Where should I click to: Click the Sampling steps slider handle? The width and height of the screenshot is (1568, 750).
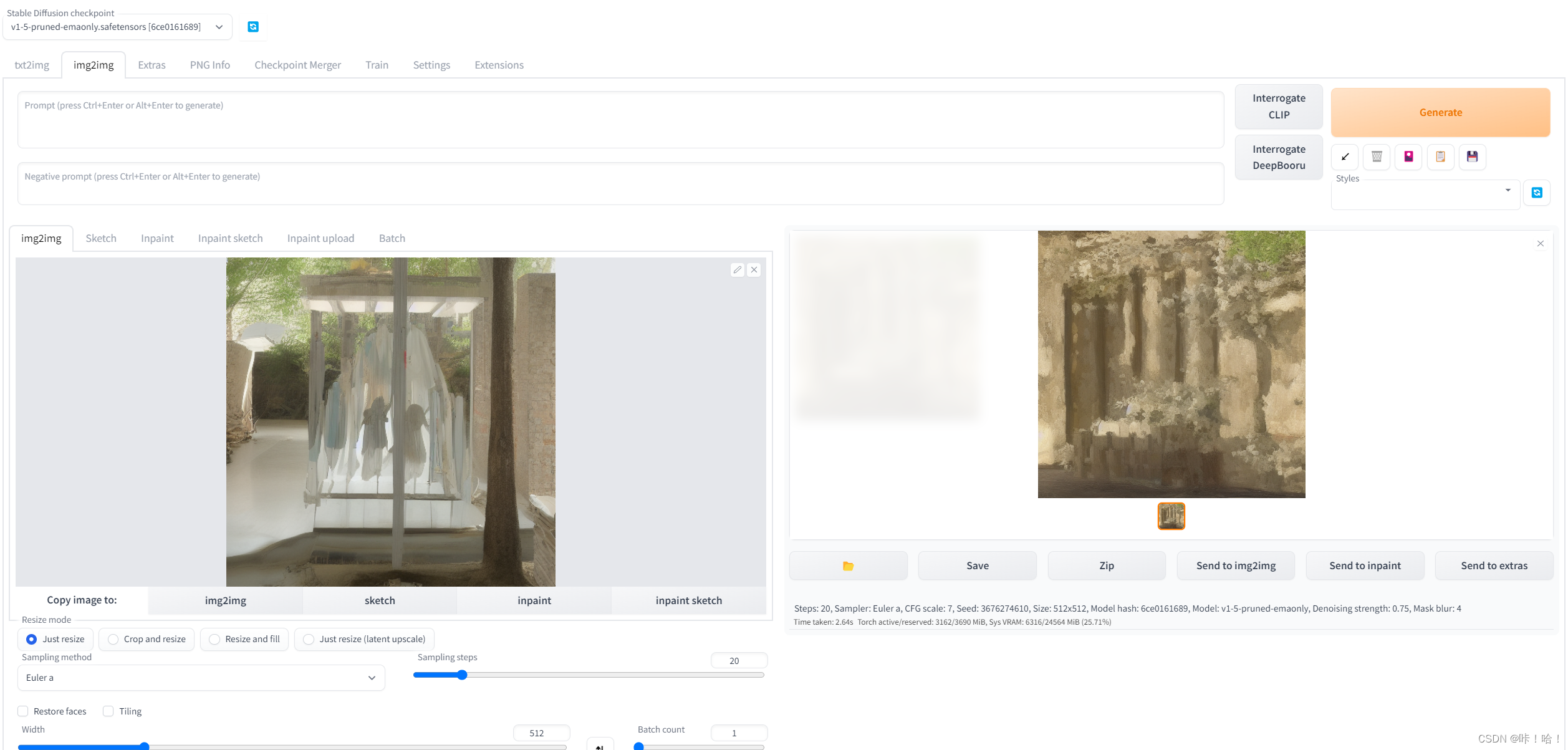462,675
